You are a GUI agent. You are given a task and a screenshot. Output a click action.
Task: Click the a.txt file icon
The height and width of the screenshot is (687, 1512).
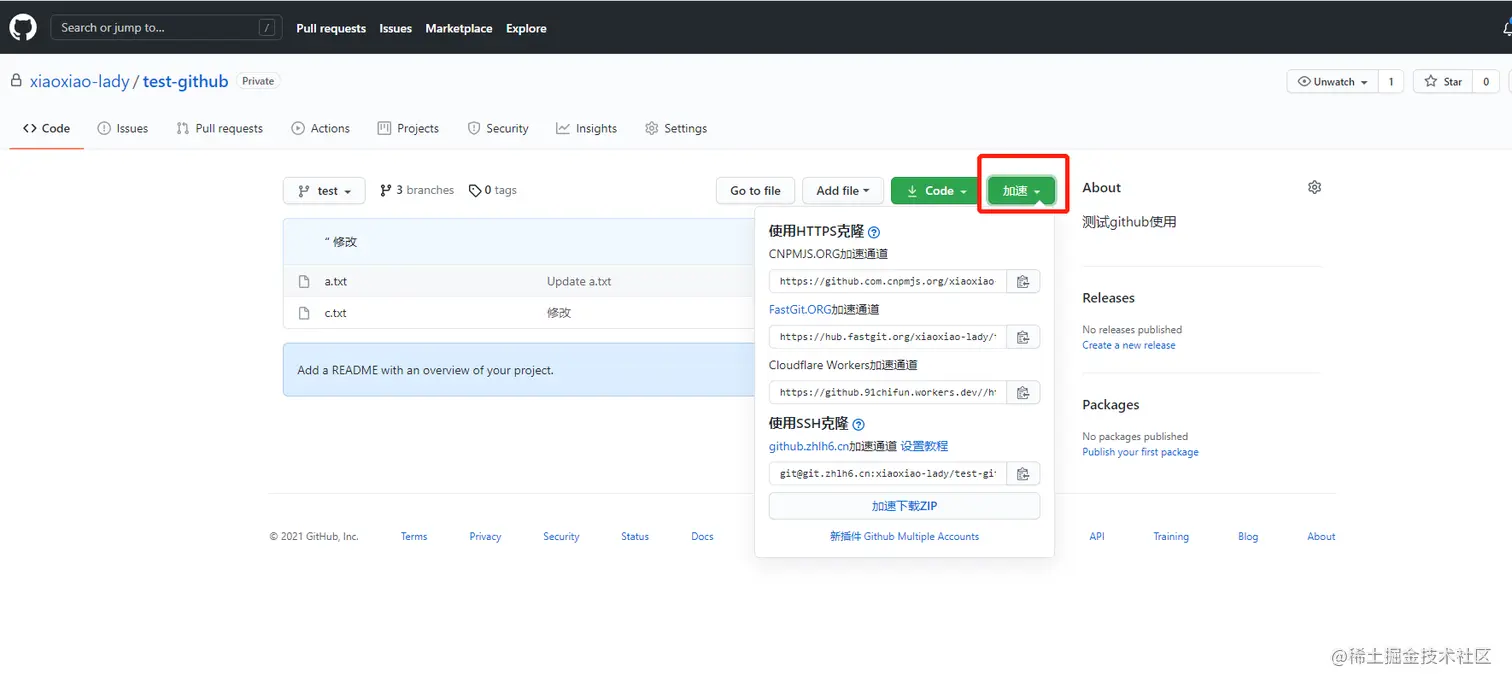point(304,281)
